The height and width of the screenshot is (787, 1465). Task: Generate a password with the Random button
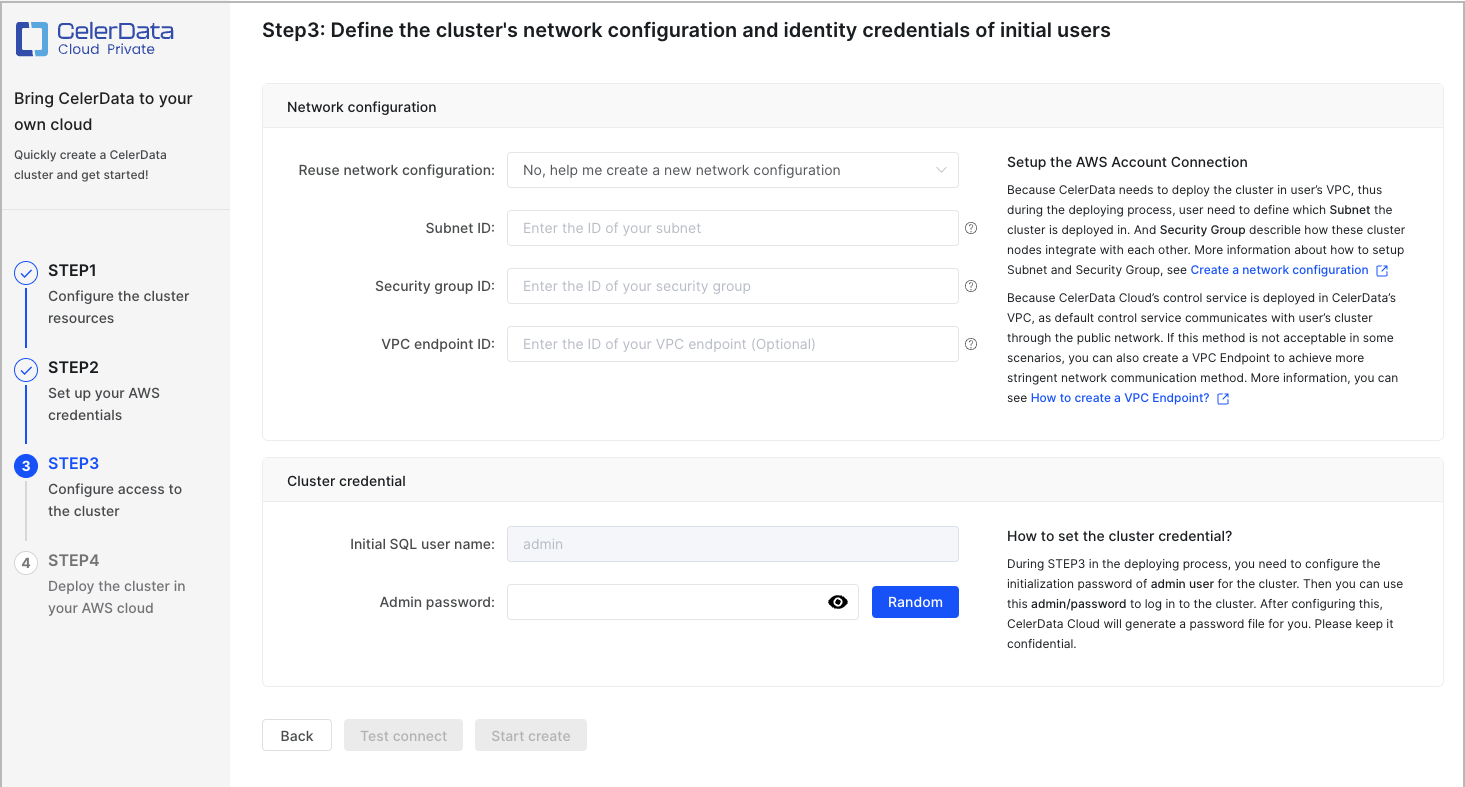pyautogui.click(x=914, y=601)
